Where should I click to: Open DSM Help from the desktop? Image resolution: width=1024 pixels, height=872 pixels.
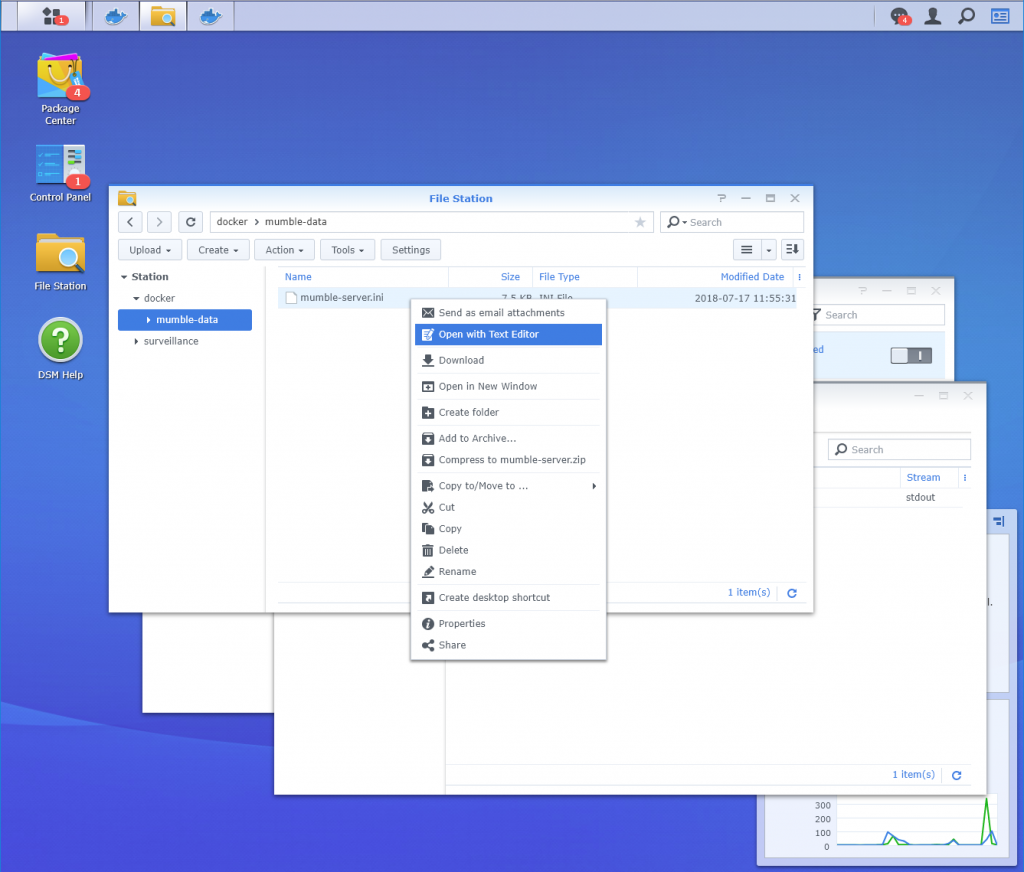tap(60, 337)
